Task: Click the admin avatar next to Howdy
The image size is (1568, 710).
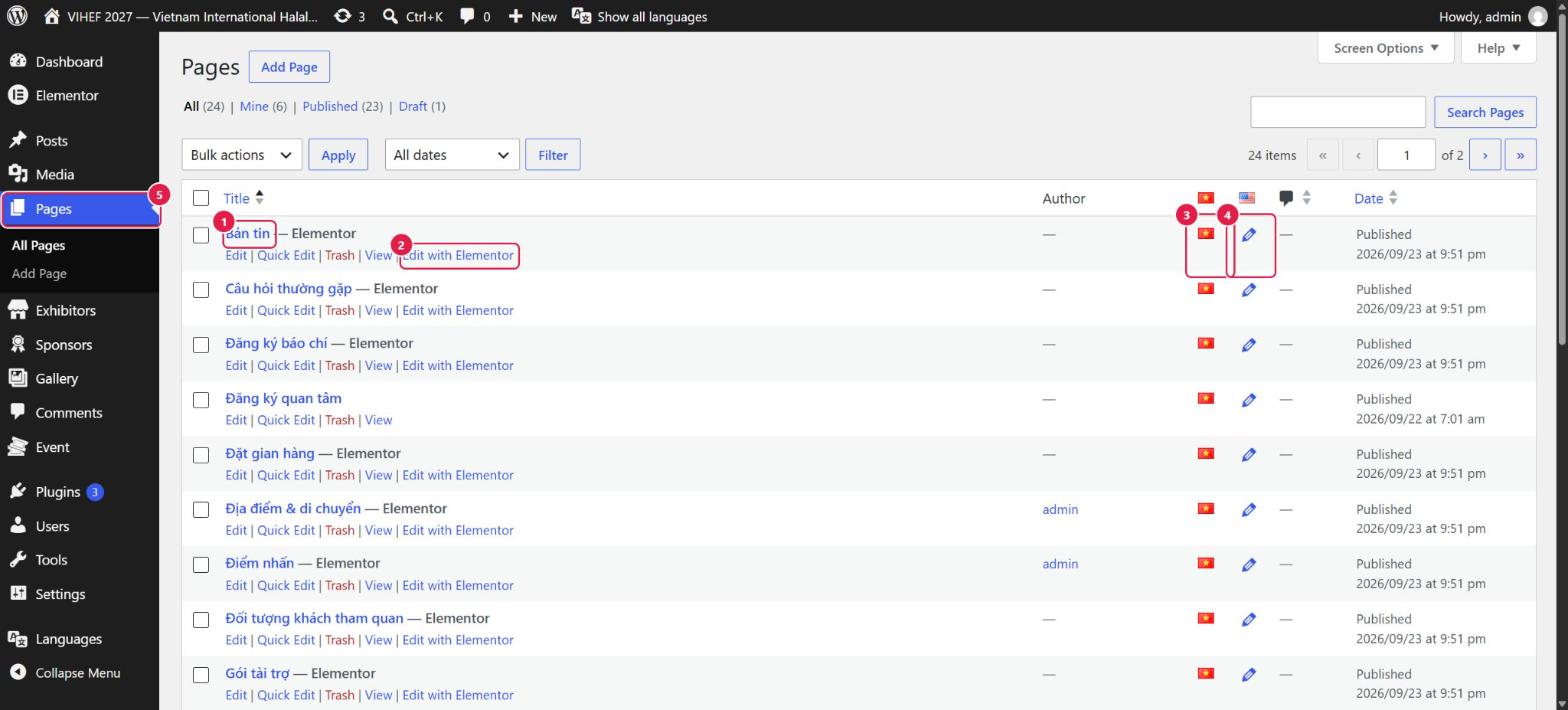Action: tap(1537, 16)
